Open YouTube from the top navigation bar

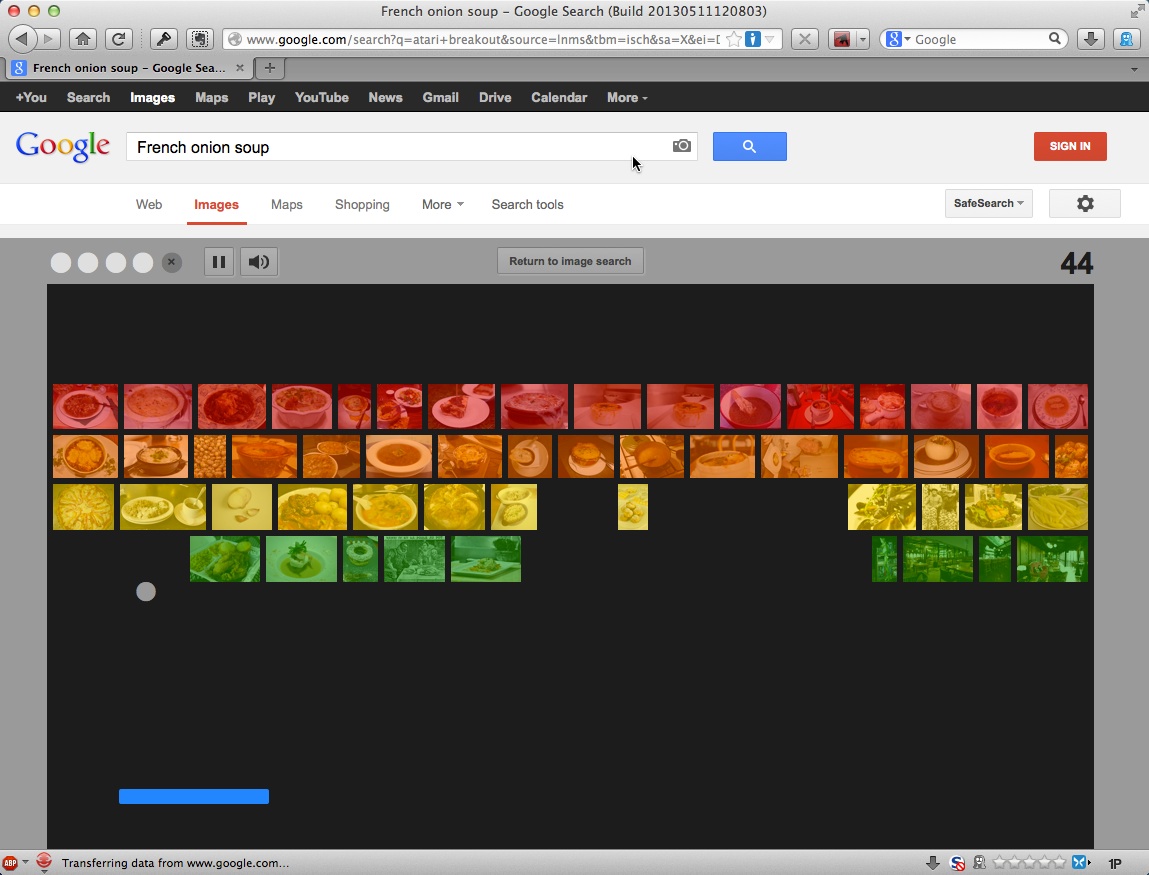321,98
